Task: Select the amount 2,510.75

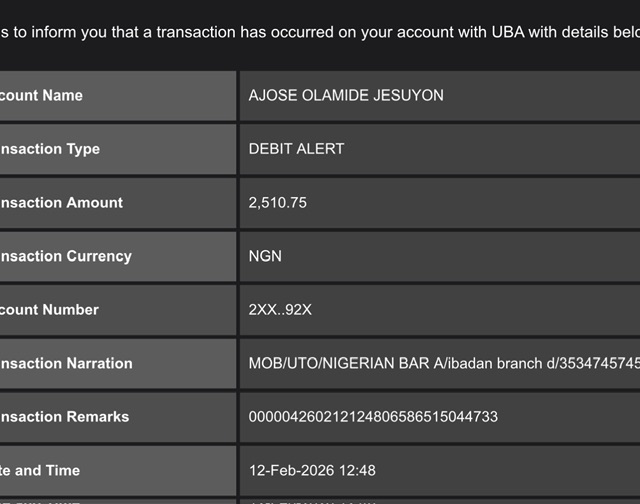Action: pyautogui.click(x=278, y=203)
